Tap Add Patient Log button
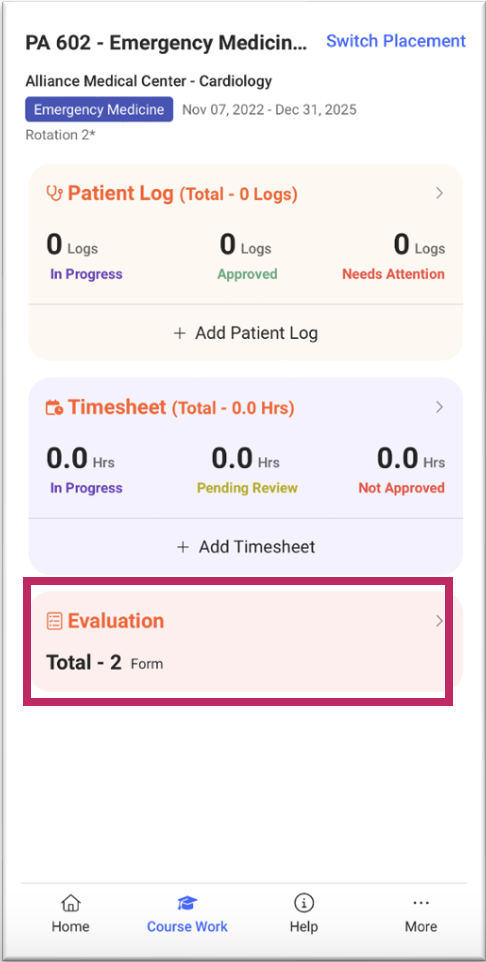 tap(245, 333)
